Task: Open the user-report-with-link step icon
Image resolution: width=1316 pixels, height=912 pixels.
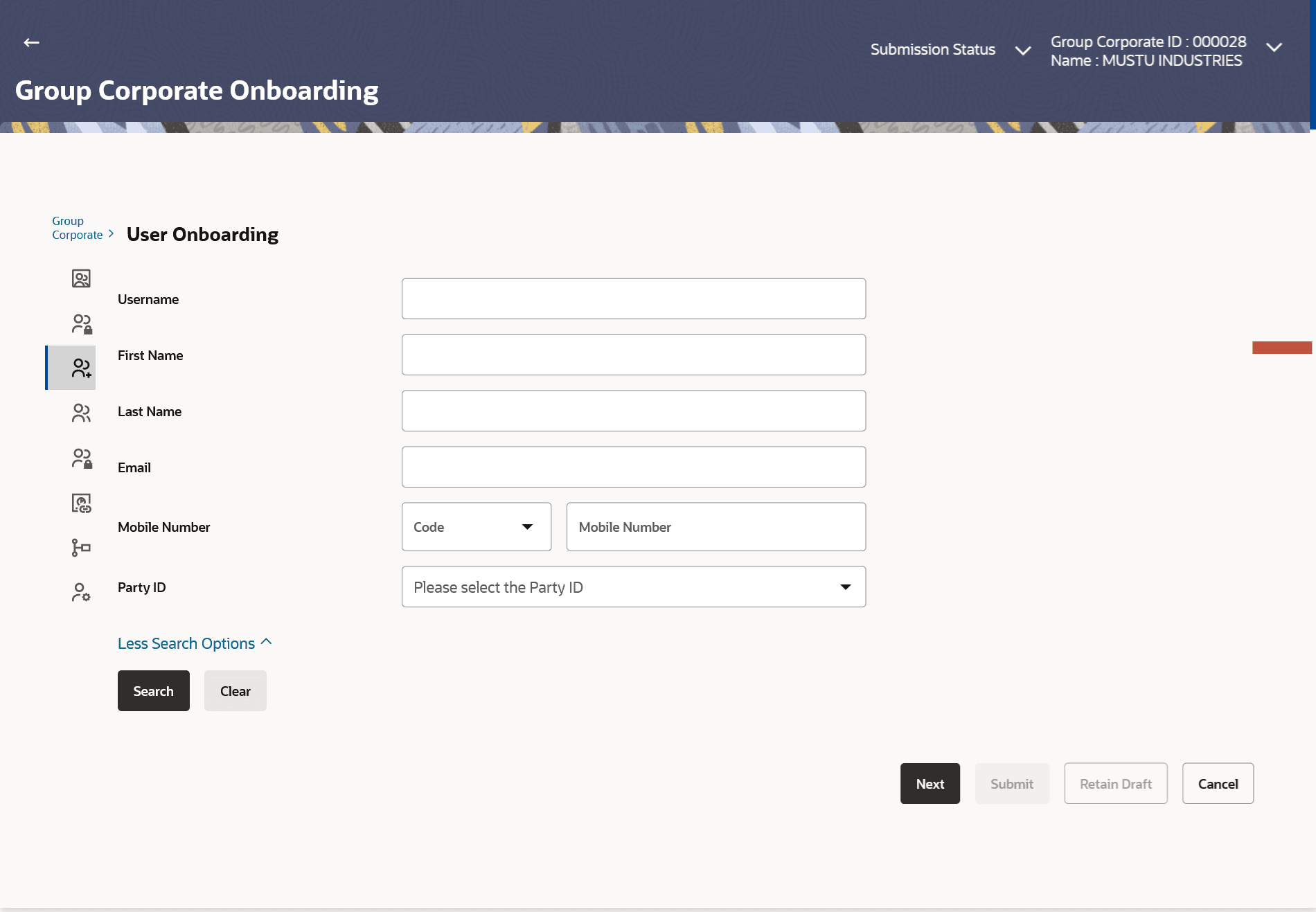Action: tap(81, 503)
